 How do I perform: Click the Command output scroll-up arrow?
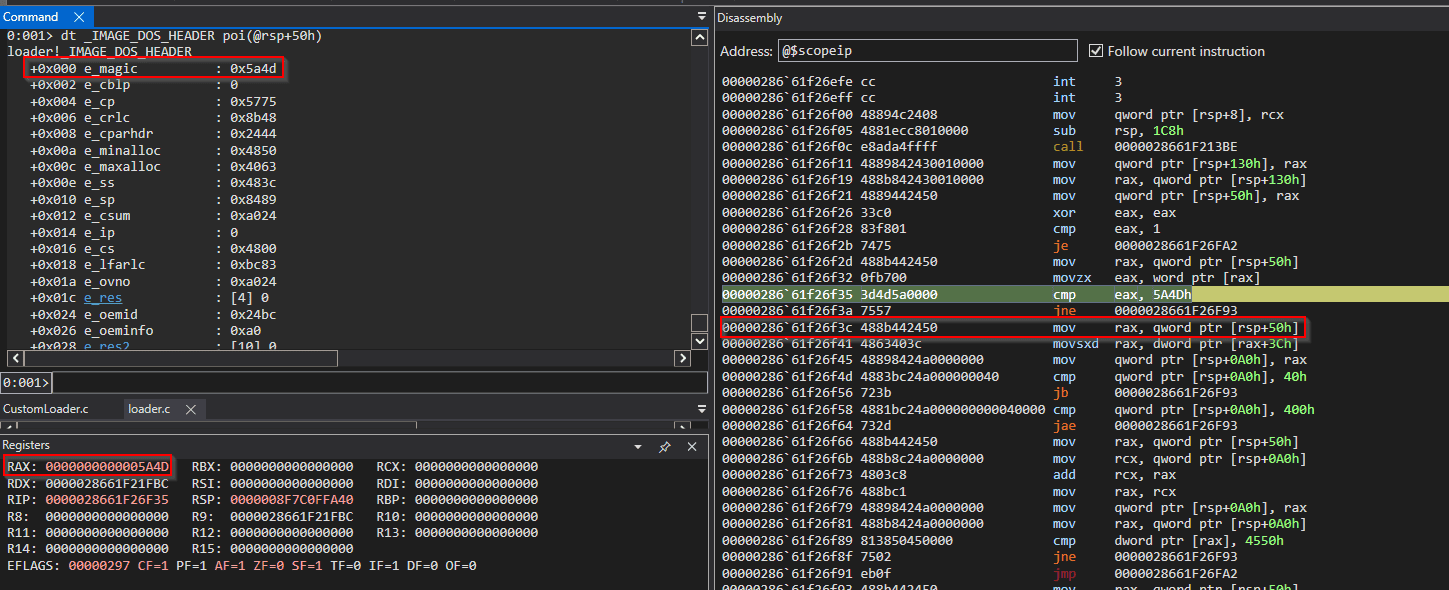700,38
